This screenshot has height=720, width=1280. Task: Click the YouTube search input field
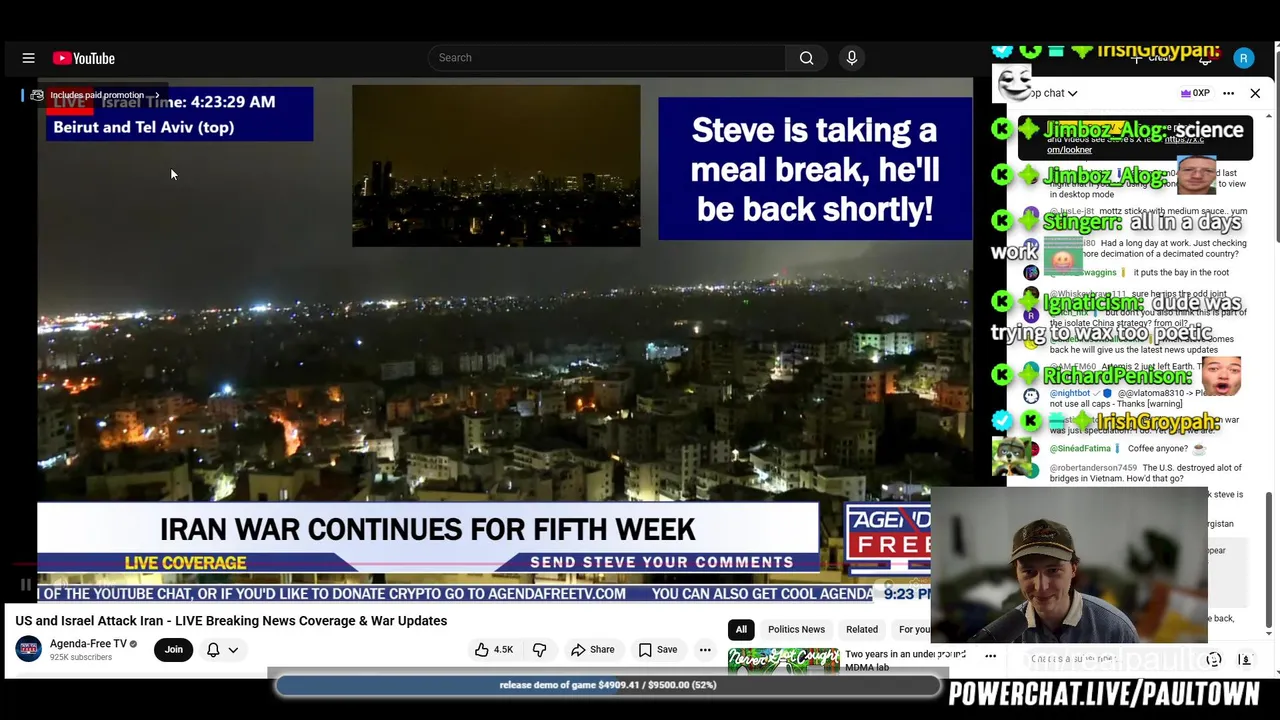pyautogui.click(x=607, y=58)
